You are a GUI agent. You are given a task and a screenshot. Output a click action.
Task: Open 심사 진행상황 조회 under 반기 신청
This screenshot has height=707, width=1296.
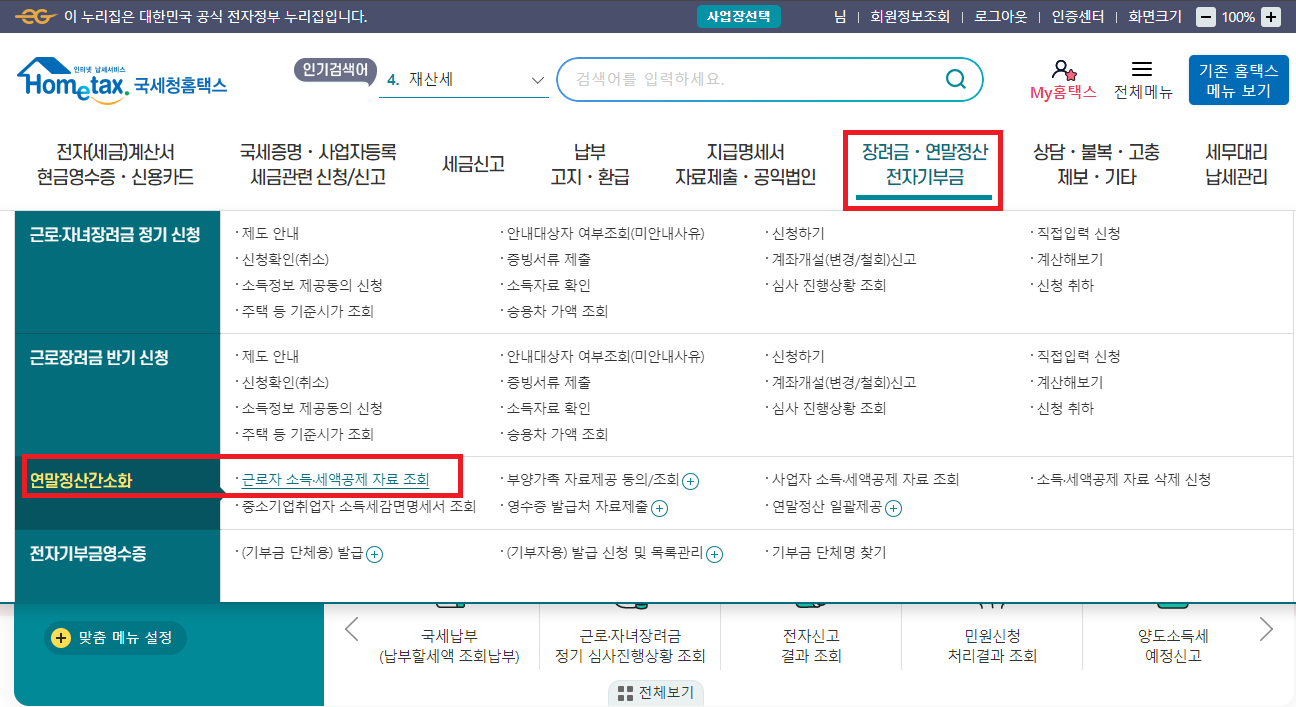(x=829, y=409)
